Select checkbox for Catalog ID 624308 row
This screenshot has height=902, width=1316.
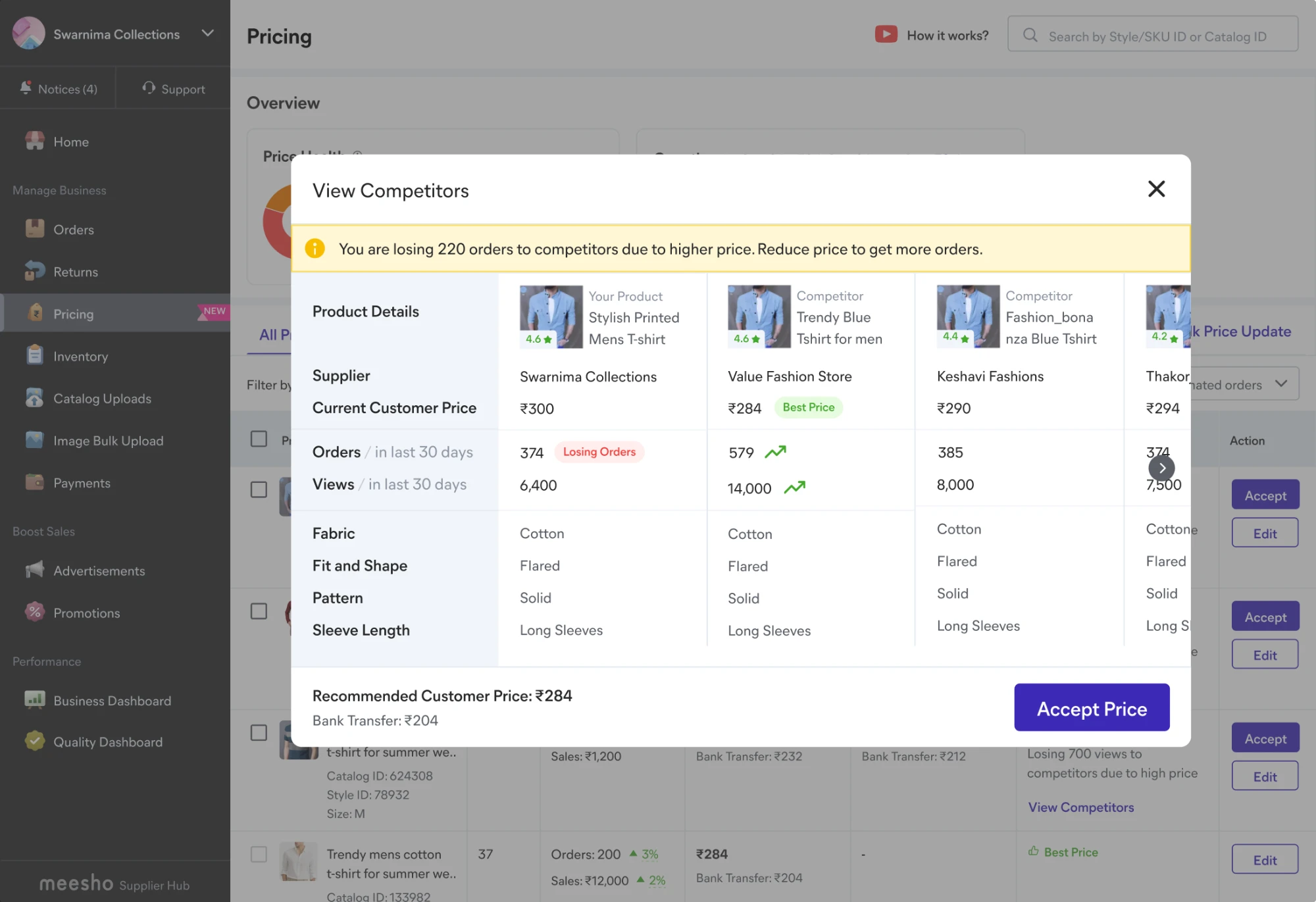coord(259,733)
